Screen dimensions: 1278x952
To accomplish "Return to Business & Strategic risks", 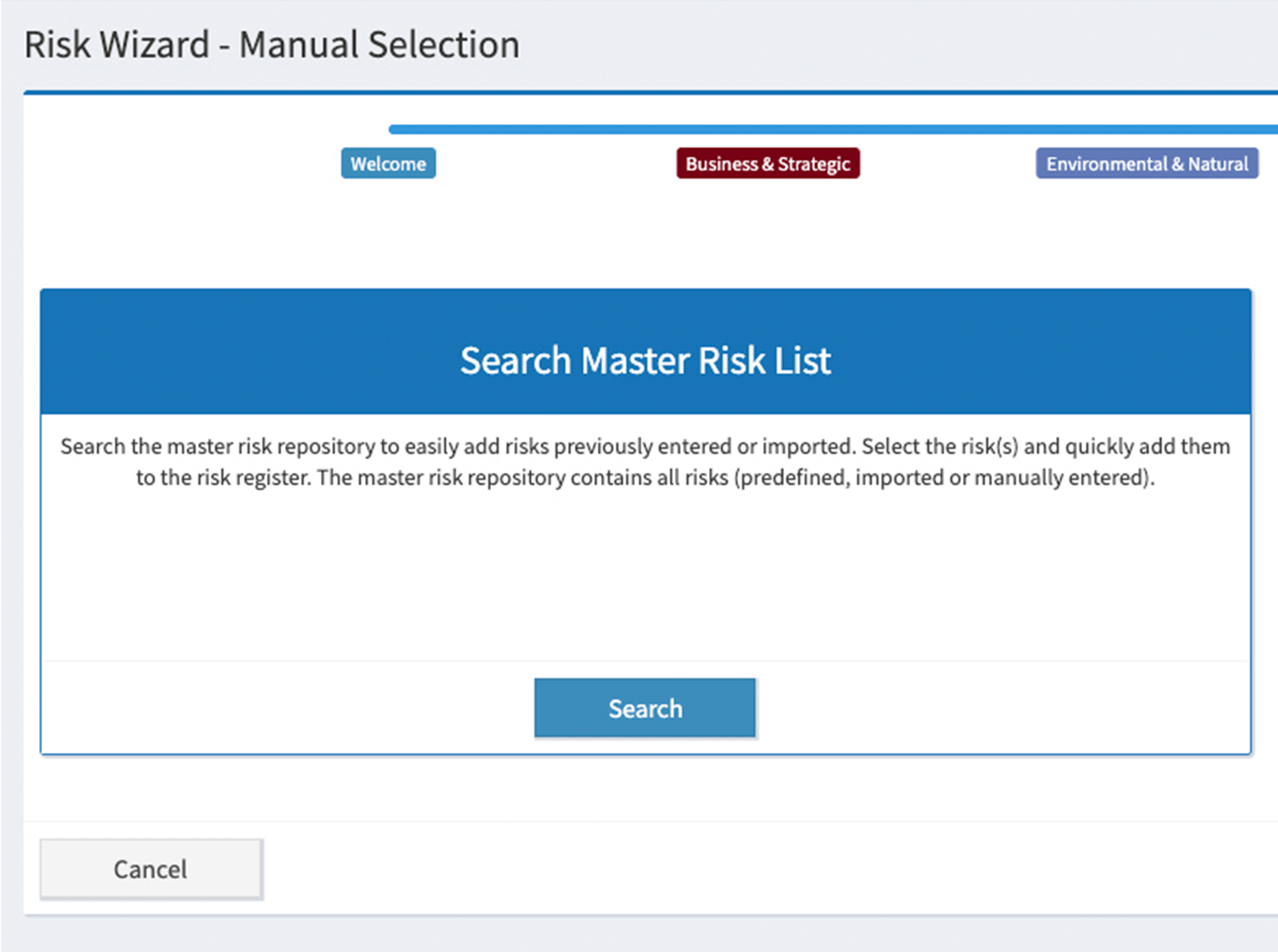I will click(768, 164).
